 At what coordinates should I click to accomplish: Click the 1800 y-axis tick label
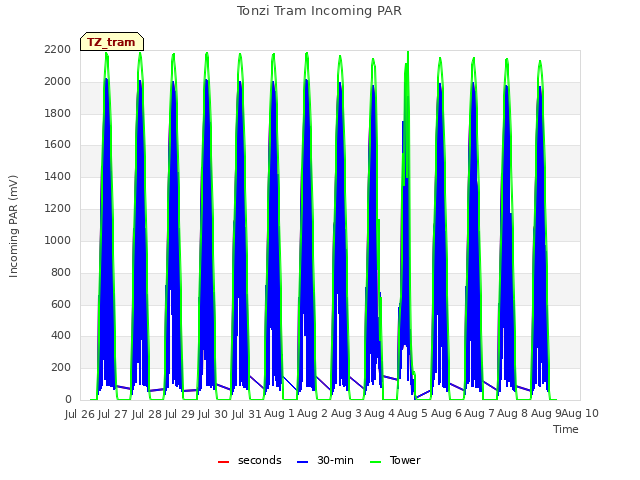(x=58, y=113)
